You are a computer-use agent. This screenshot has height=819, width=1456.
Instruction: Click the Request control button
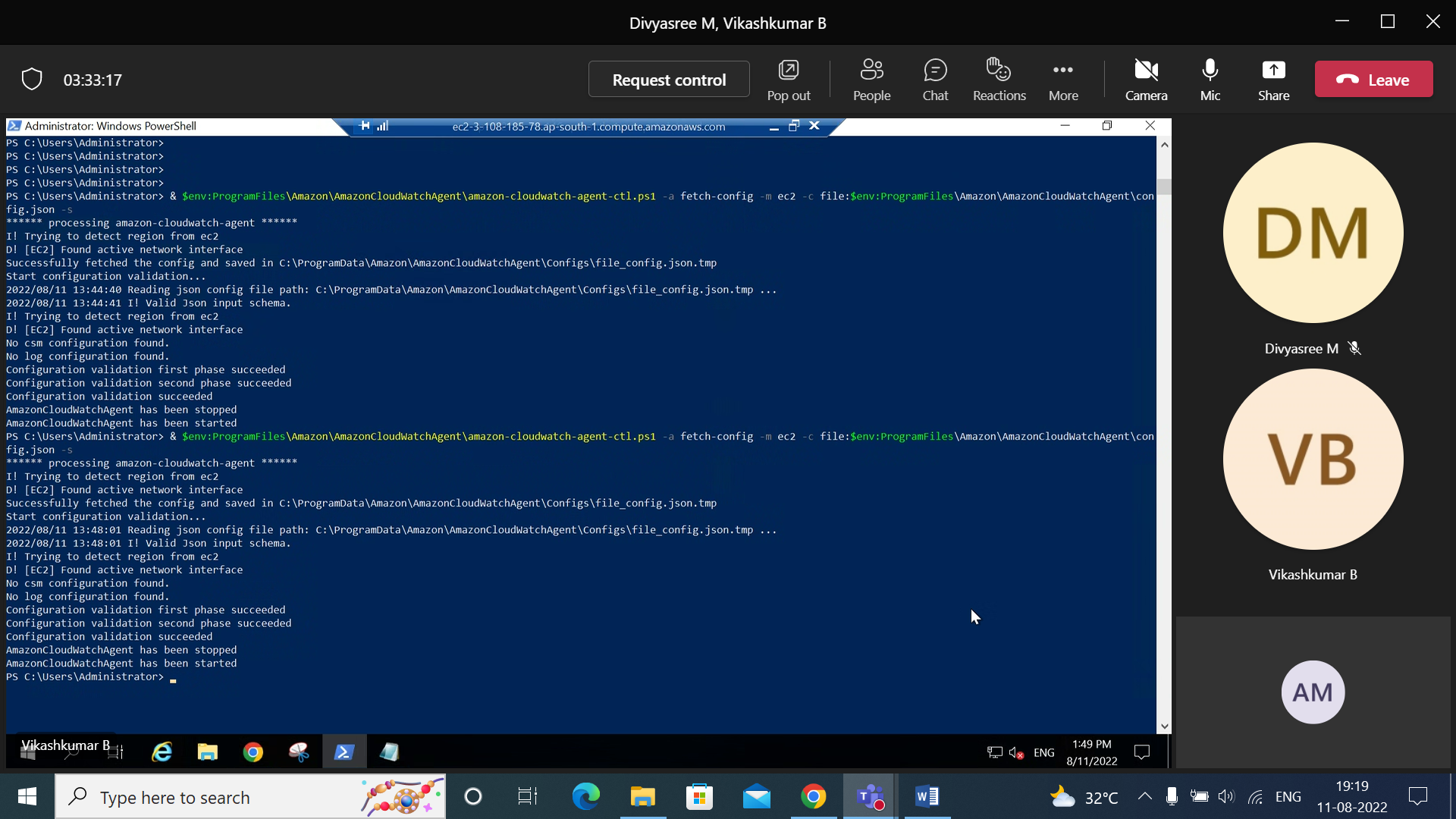pyautogui.click(x=668, y=79)
